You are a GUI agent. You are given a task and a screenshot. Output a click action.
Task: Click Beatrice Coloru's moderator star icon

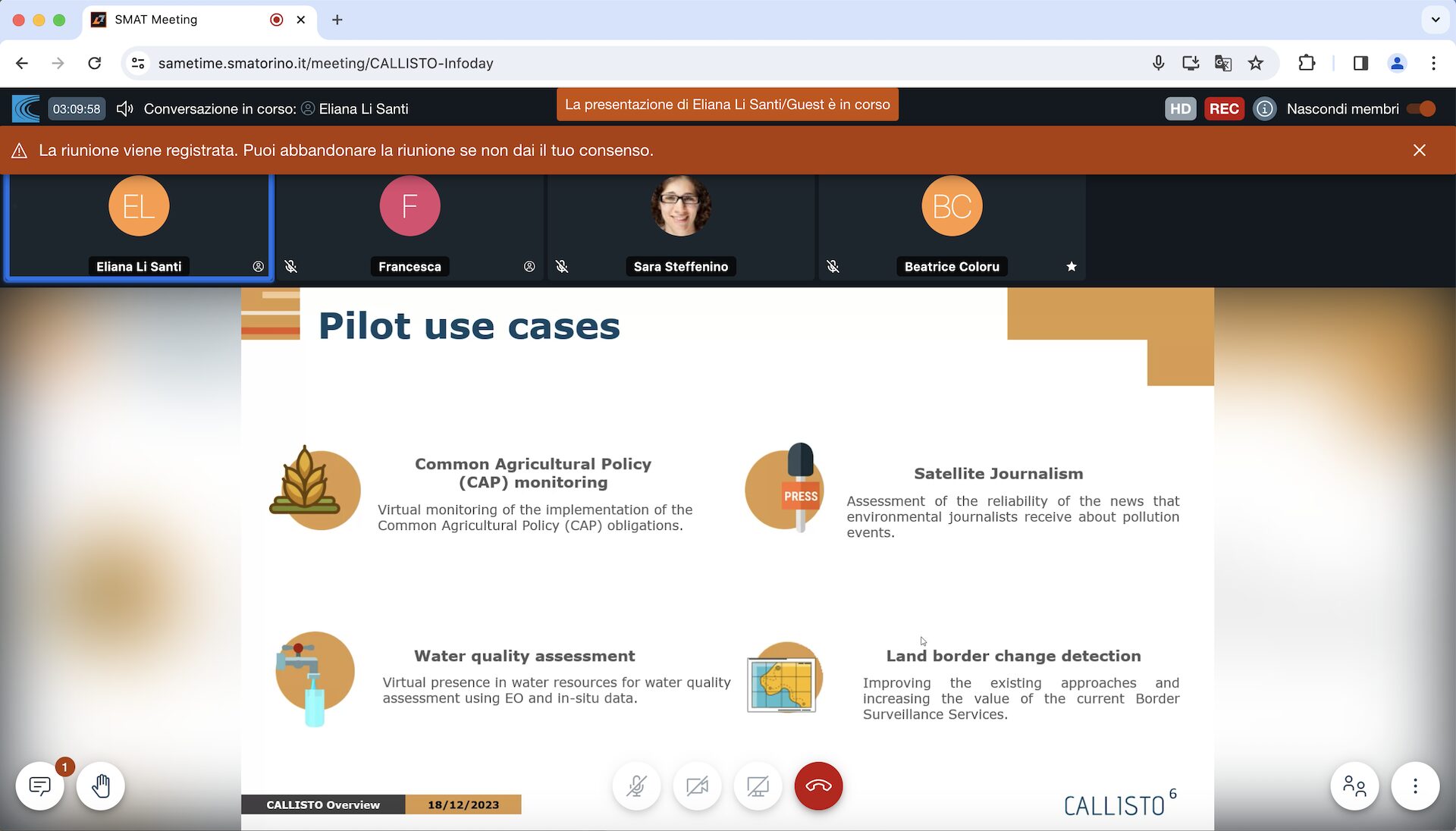pos(1071,266)
